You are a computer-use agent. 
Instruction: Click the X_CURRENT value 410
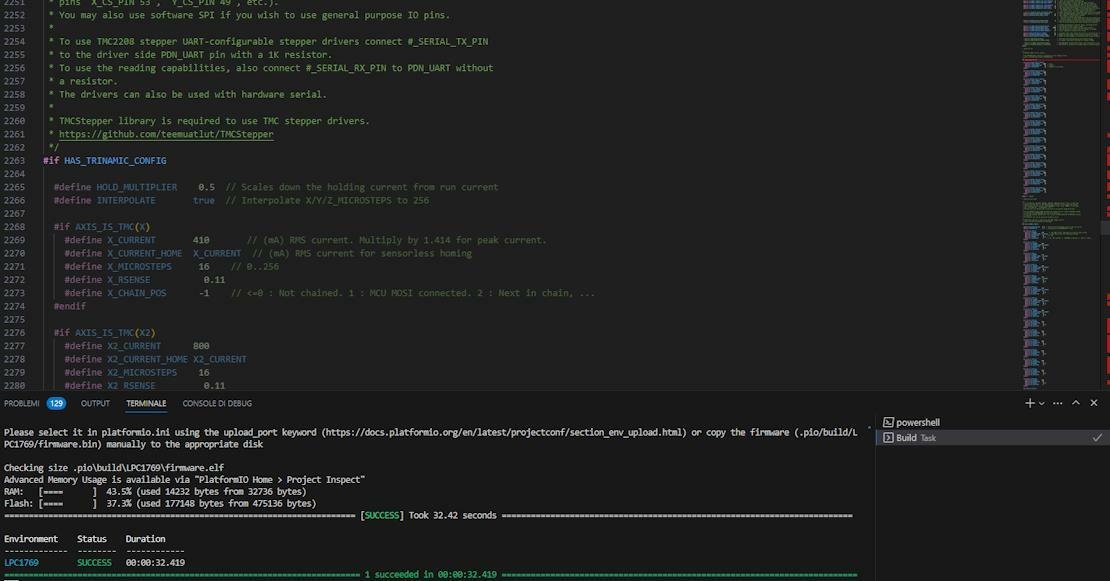point(201,240)
